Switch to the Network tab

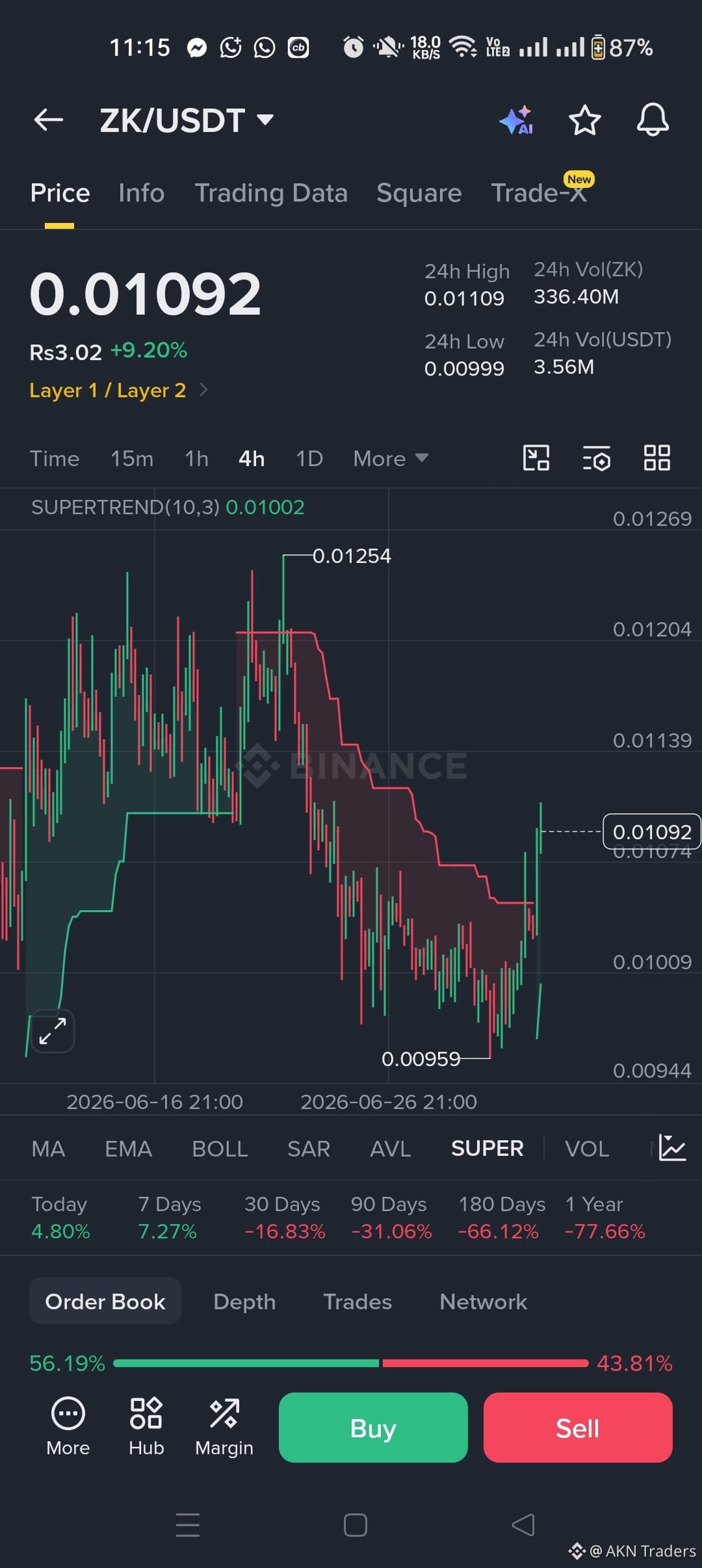483,1301
